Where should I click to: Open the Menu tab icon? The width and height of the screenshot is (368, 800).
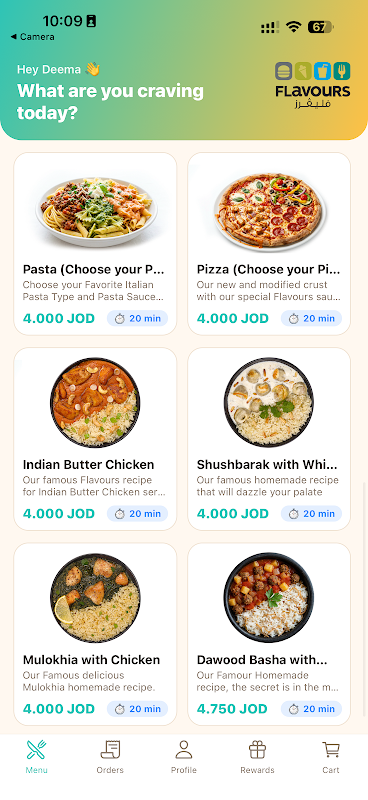pyautogui.click(x=36, y=749)
